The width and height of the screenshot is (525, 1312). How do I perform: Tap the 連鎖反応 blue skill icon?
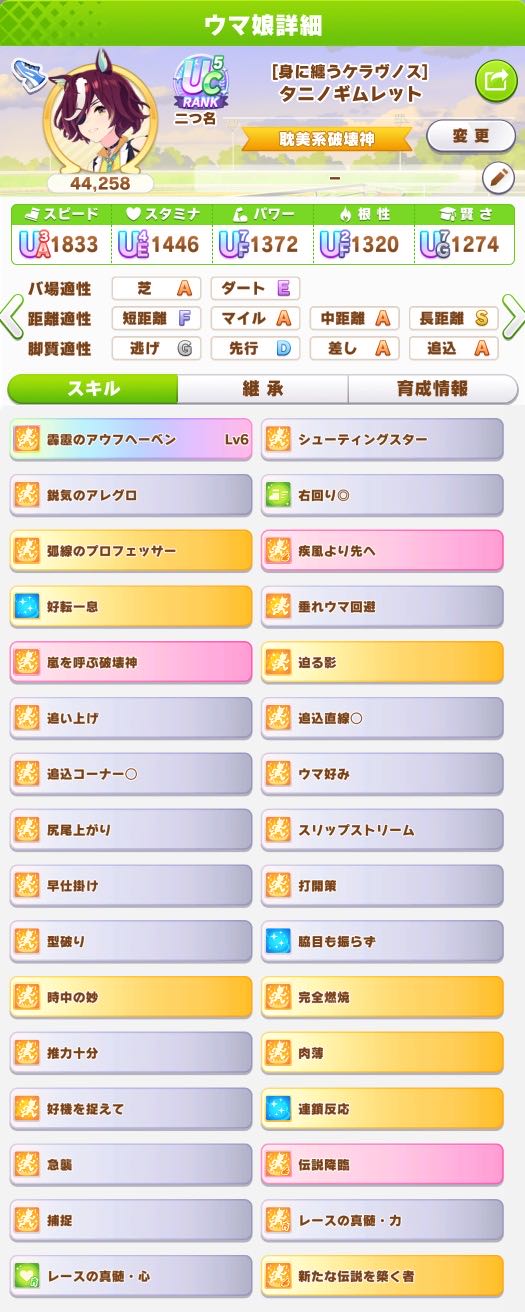click(x=278, y=1109)
